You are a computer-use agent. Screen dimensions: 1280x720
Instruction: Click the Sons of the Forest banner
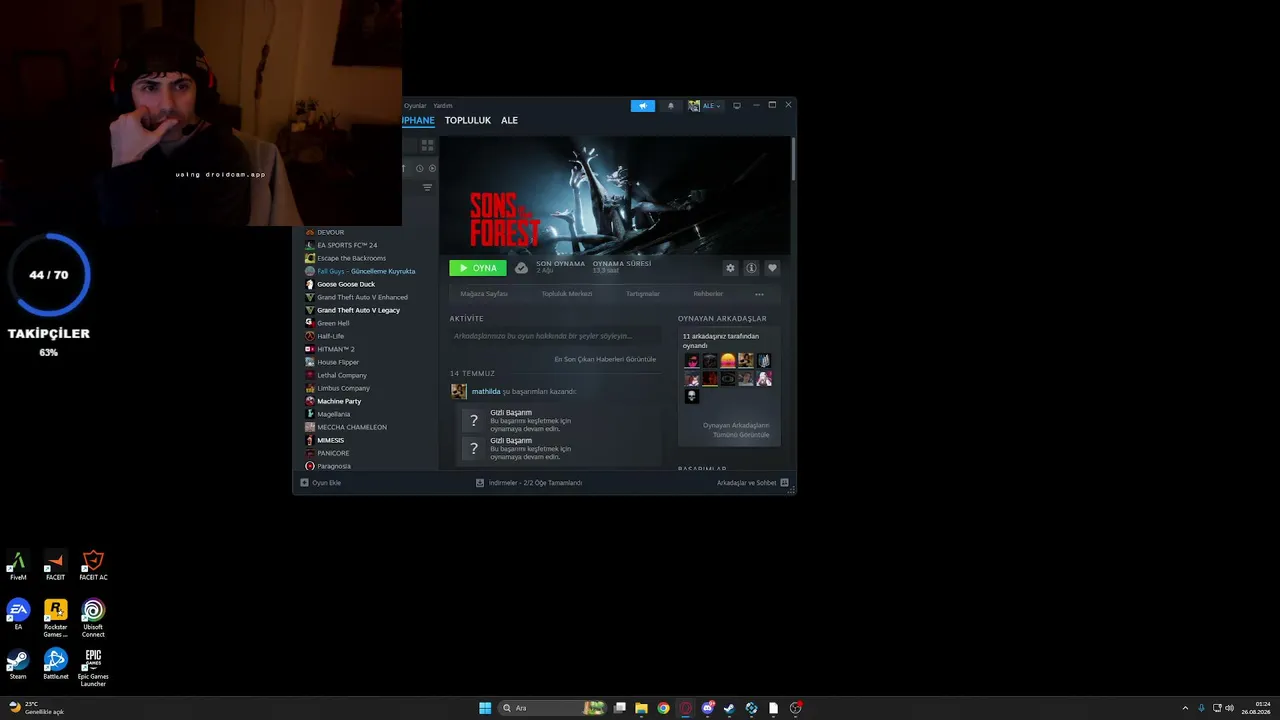pyautogui.click(x=615, y=195)
